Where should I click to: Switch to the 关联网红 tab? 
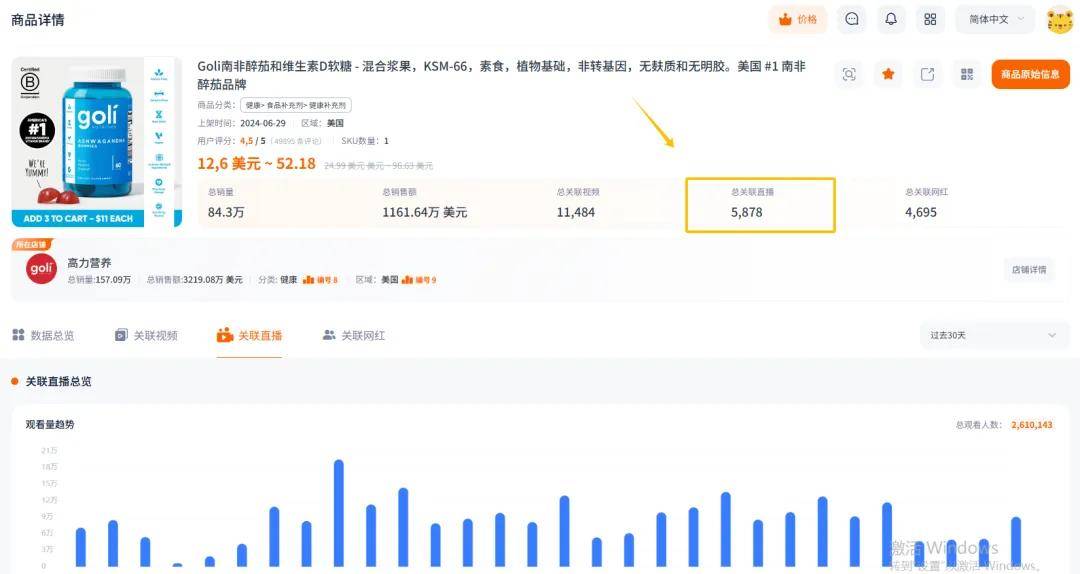click(354, 336)
